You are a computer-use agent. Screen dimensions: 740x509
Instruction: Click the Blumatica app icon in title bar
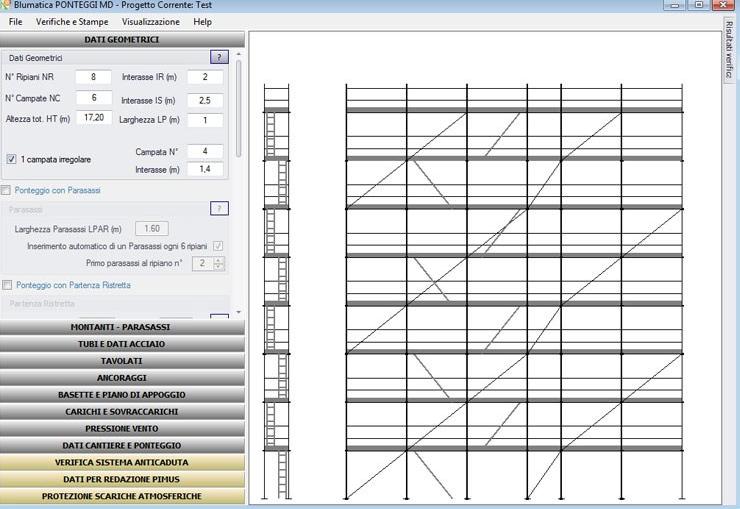(x=6, y=5)
